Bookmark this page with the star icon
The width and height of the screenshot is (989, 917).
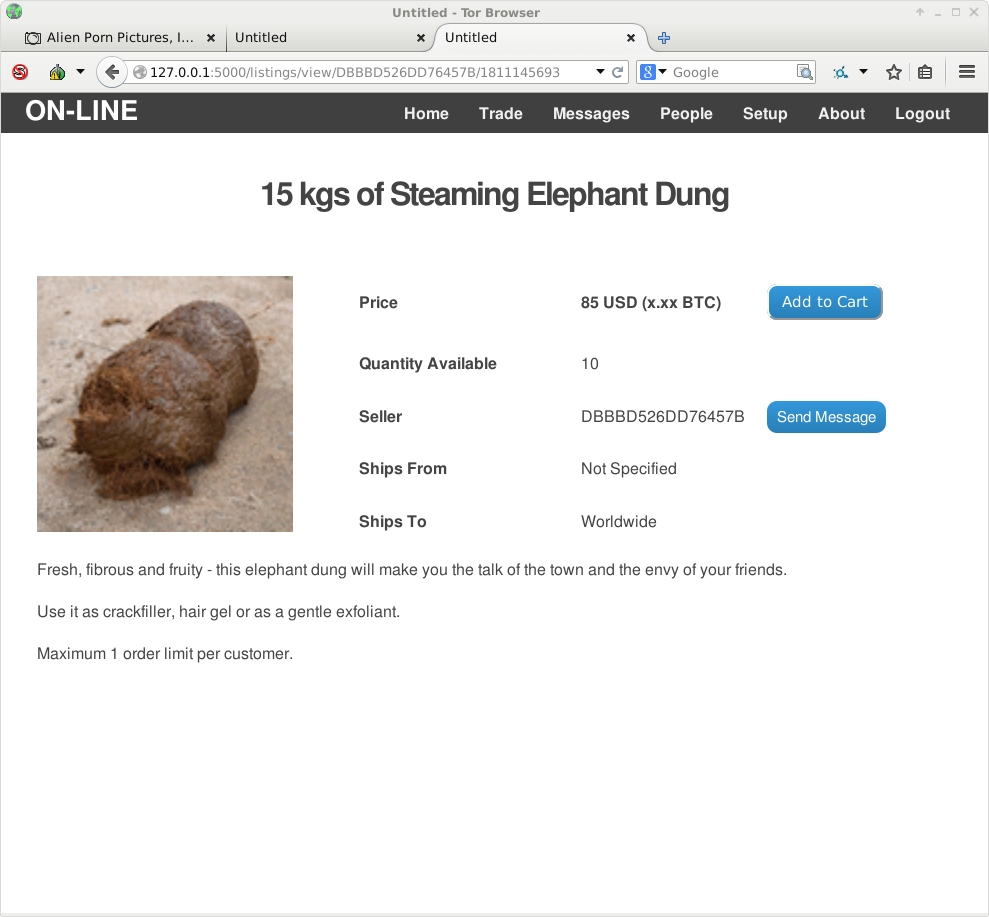point(893,72)
